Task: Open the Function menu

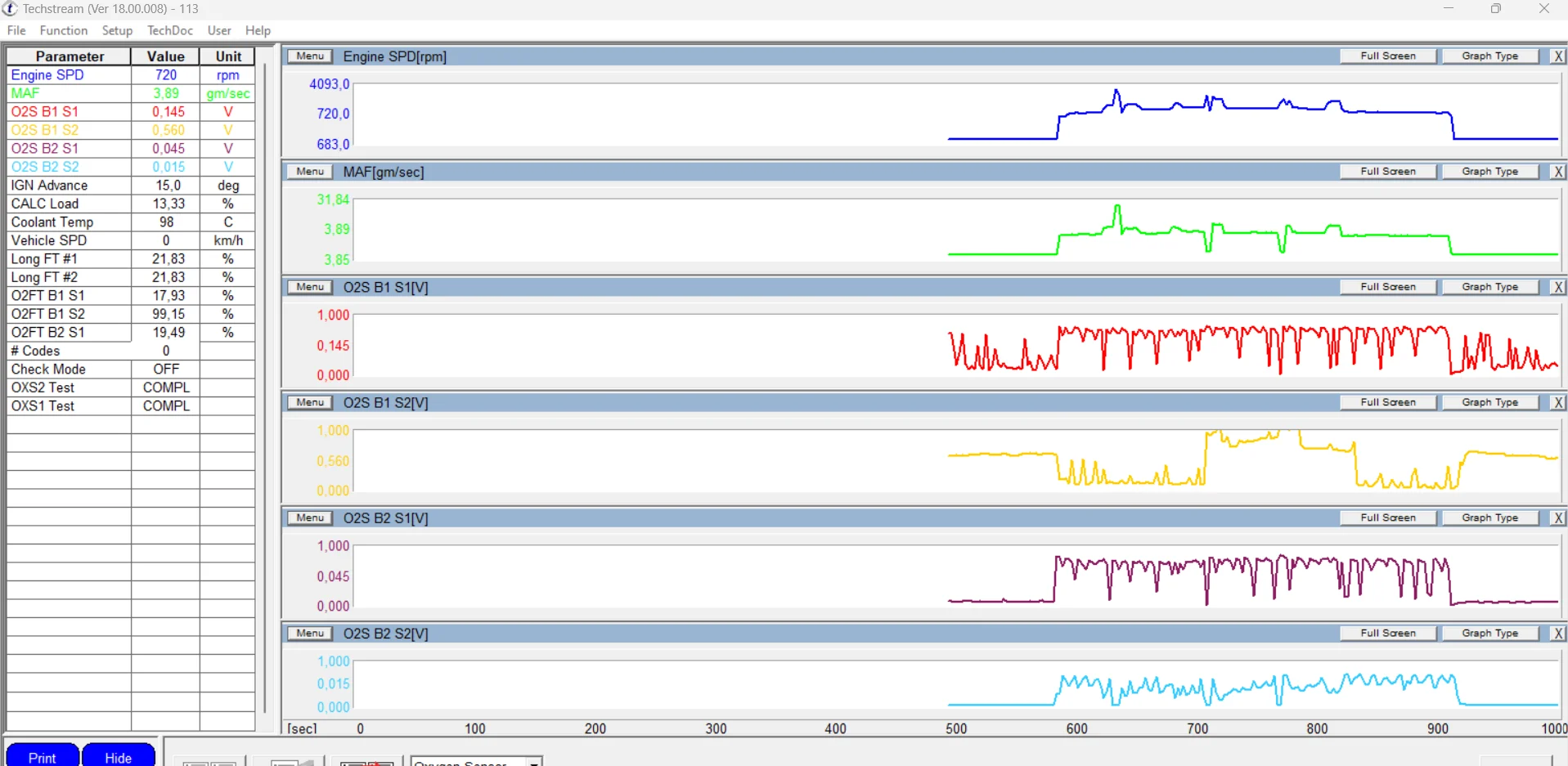Action: pos(63,30)
